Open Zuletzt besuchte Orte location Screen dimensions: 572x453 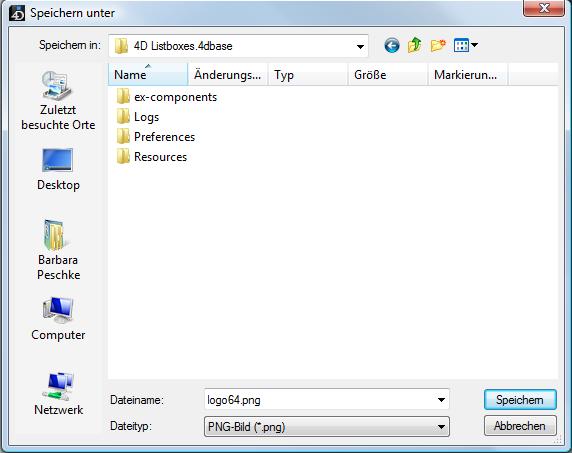(x=58, y=101)
